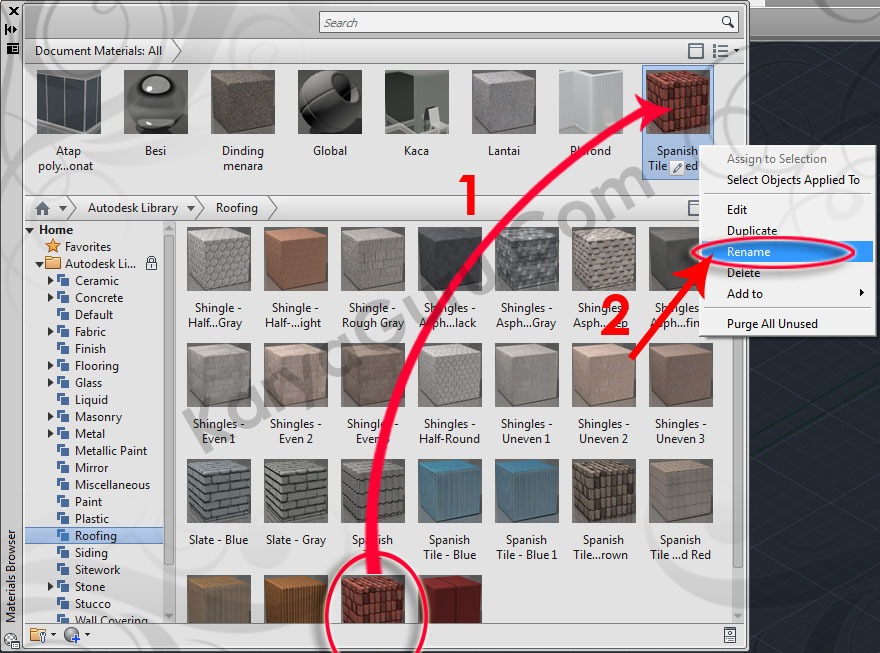This screenshot has width=880, height=653.
Task: Toggle the document materials panel display button
Action: 696,51
